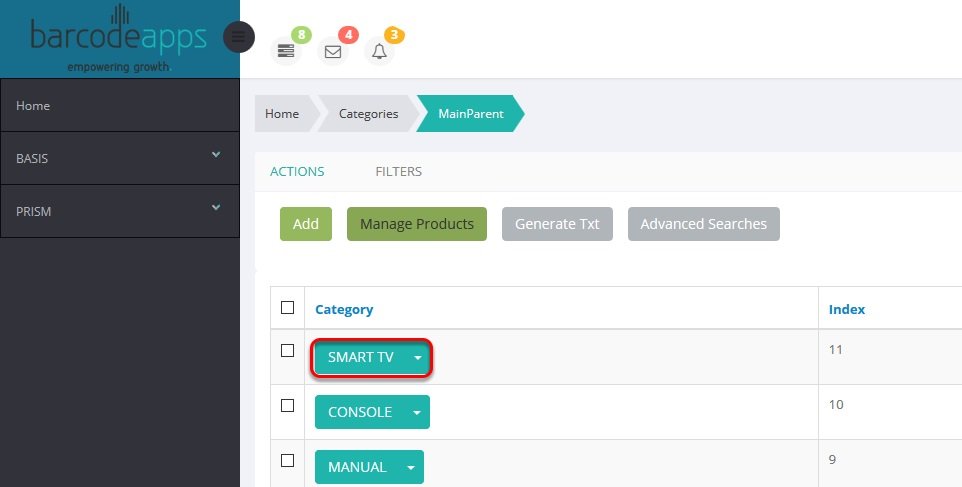Toggle the hamburger sidebar menu button
962x487 pixels.
tap(239, 37)
